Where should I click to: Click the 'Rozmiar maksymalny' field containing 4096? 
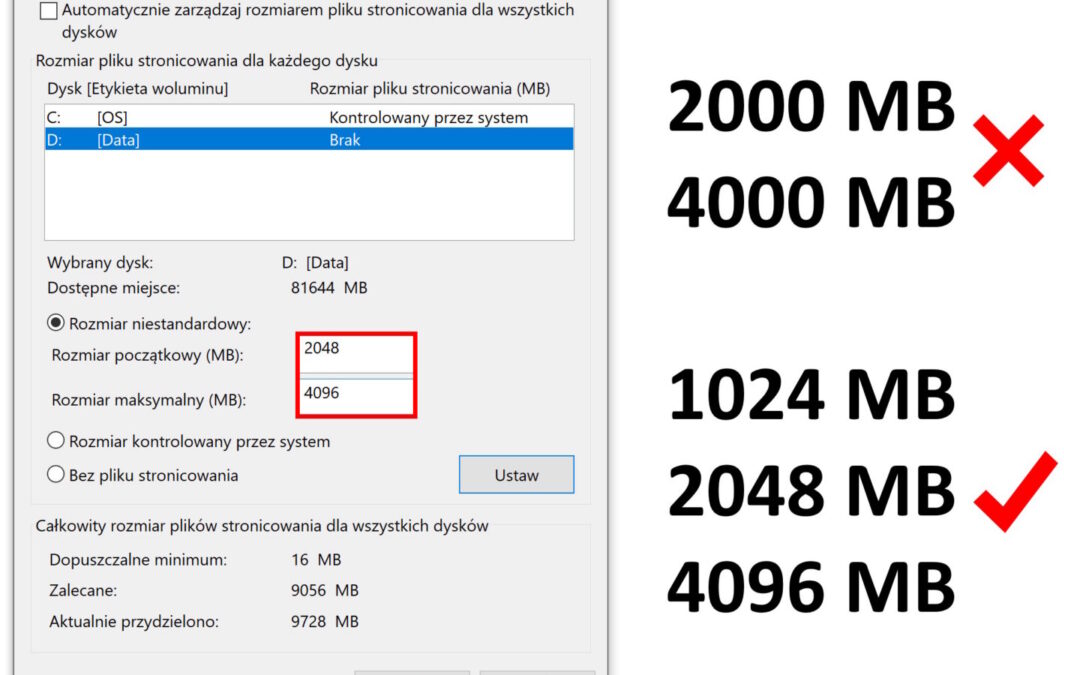[355, 394]
